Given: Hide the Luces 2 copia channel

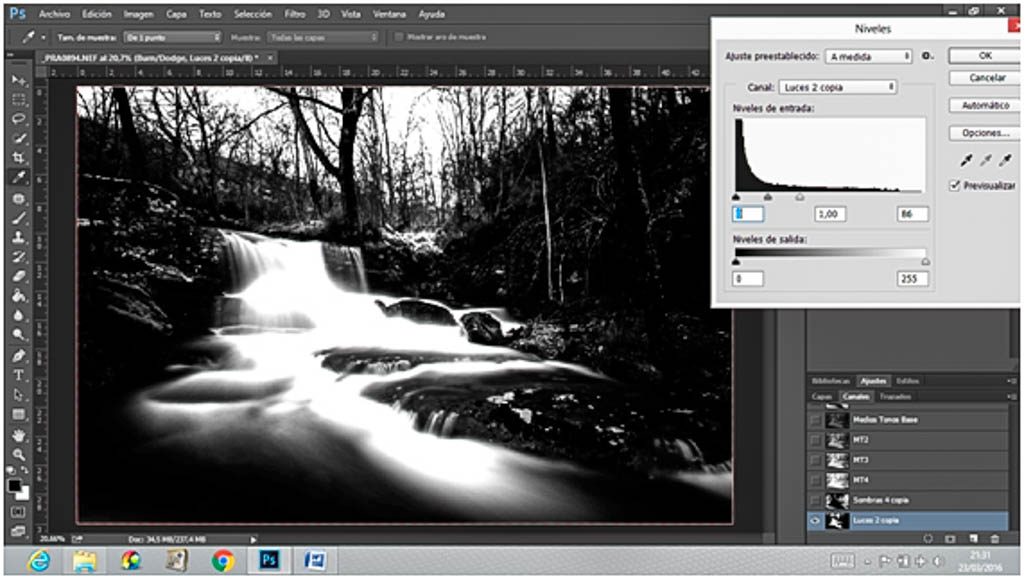Looking at the screenshot, I should pos(816,520).
